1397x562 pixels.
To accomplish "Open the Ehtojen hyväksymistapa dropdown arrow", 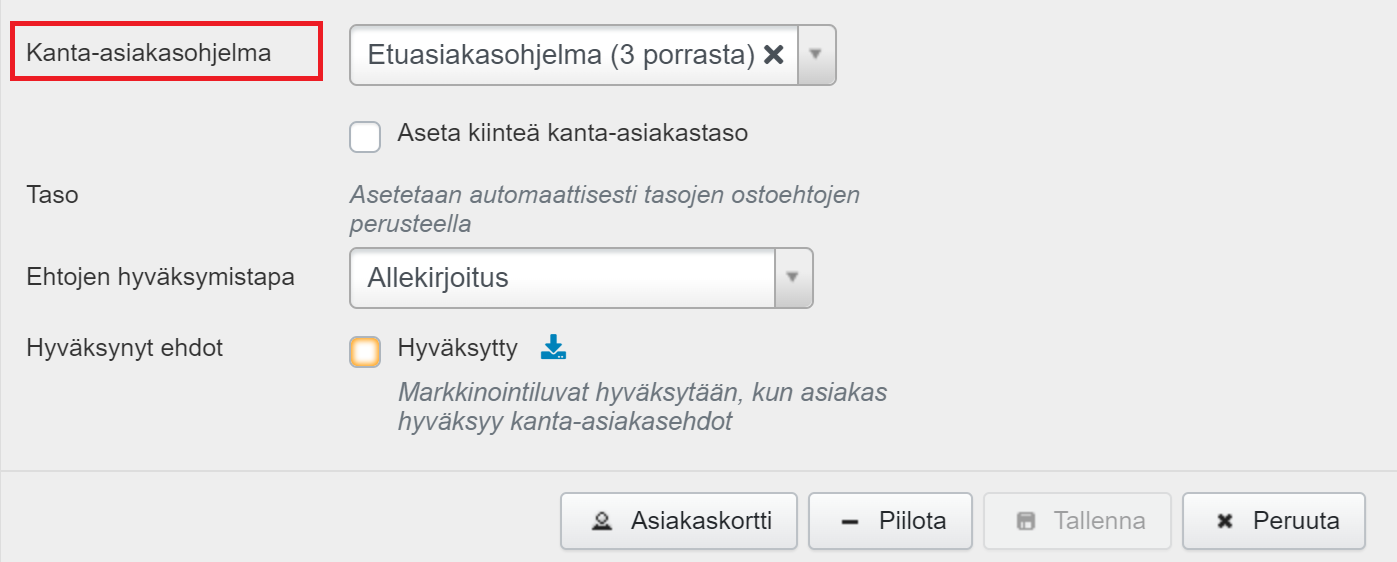I will (x=794, y=277).
